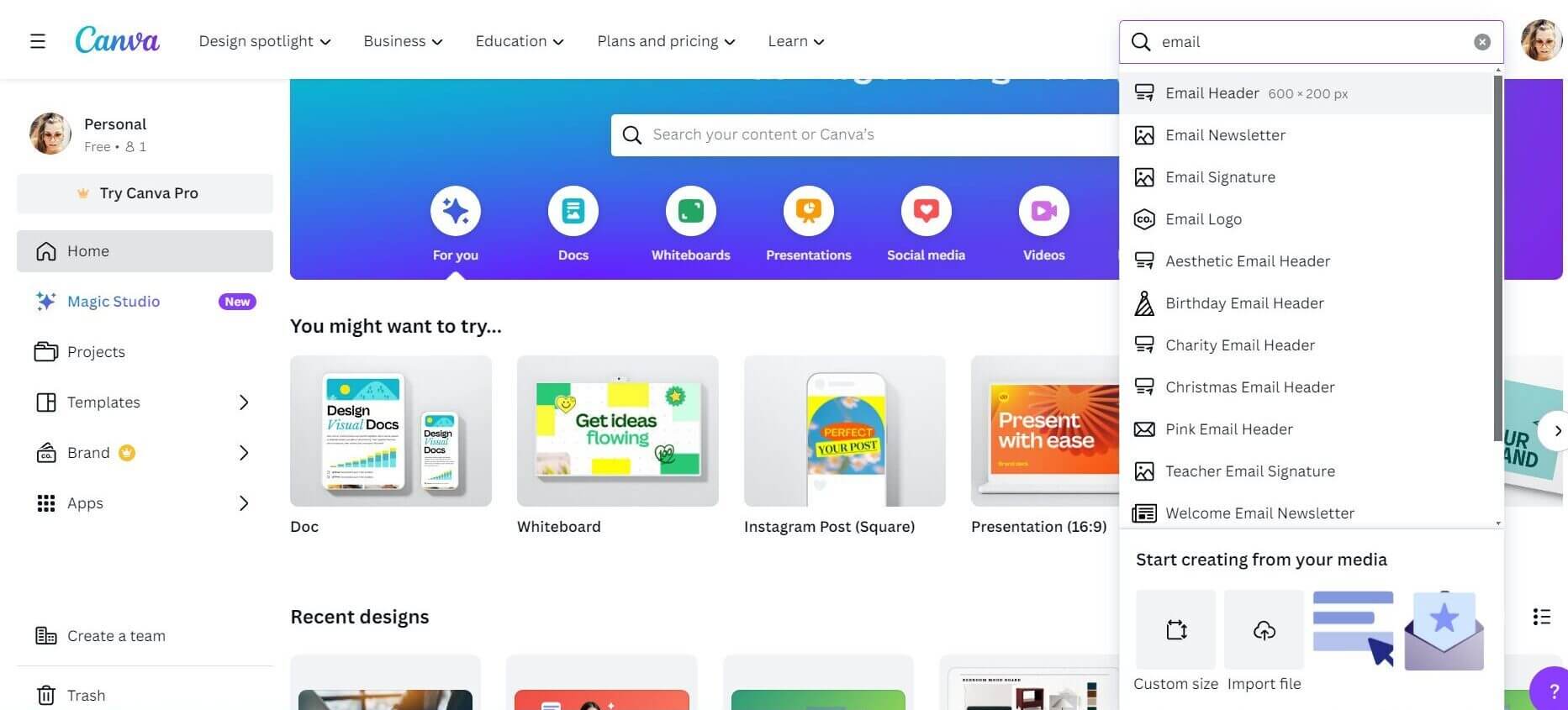
Task: Click Create a team in sidebar
Action: coord(145,636)
